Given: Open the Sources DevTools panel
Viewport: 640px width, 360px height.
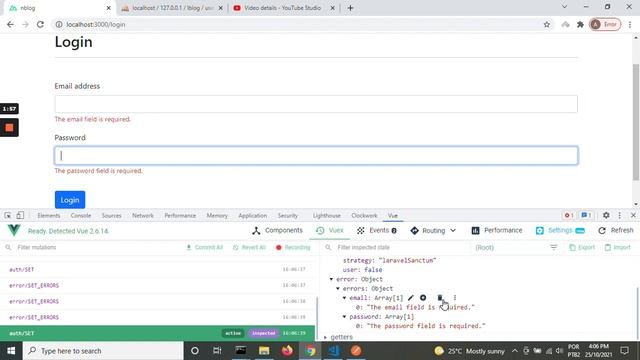Looking at the screenshot, I should tap(111, 216).
